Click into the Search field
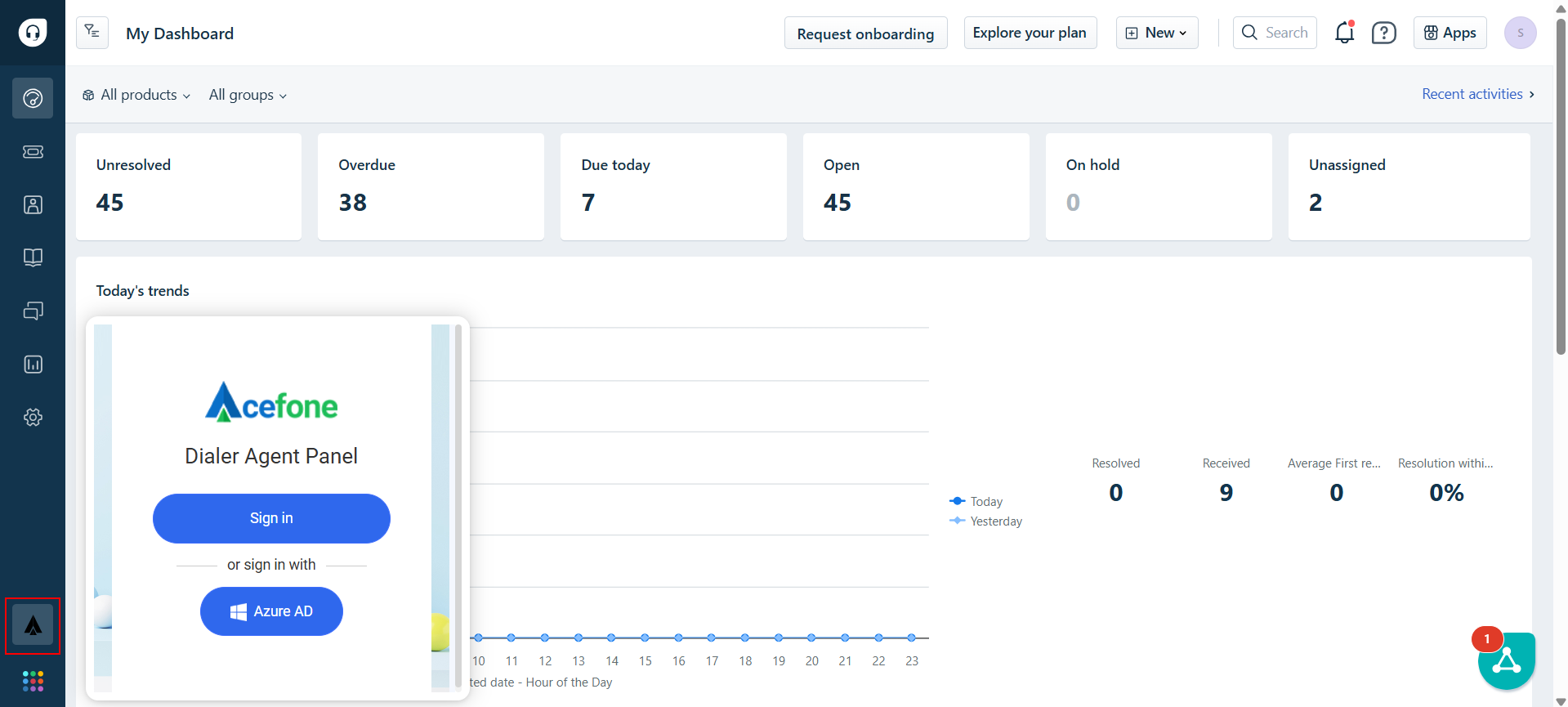Screen dimensions: 1568x707 (x=1275, y=33)
